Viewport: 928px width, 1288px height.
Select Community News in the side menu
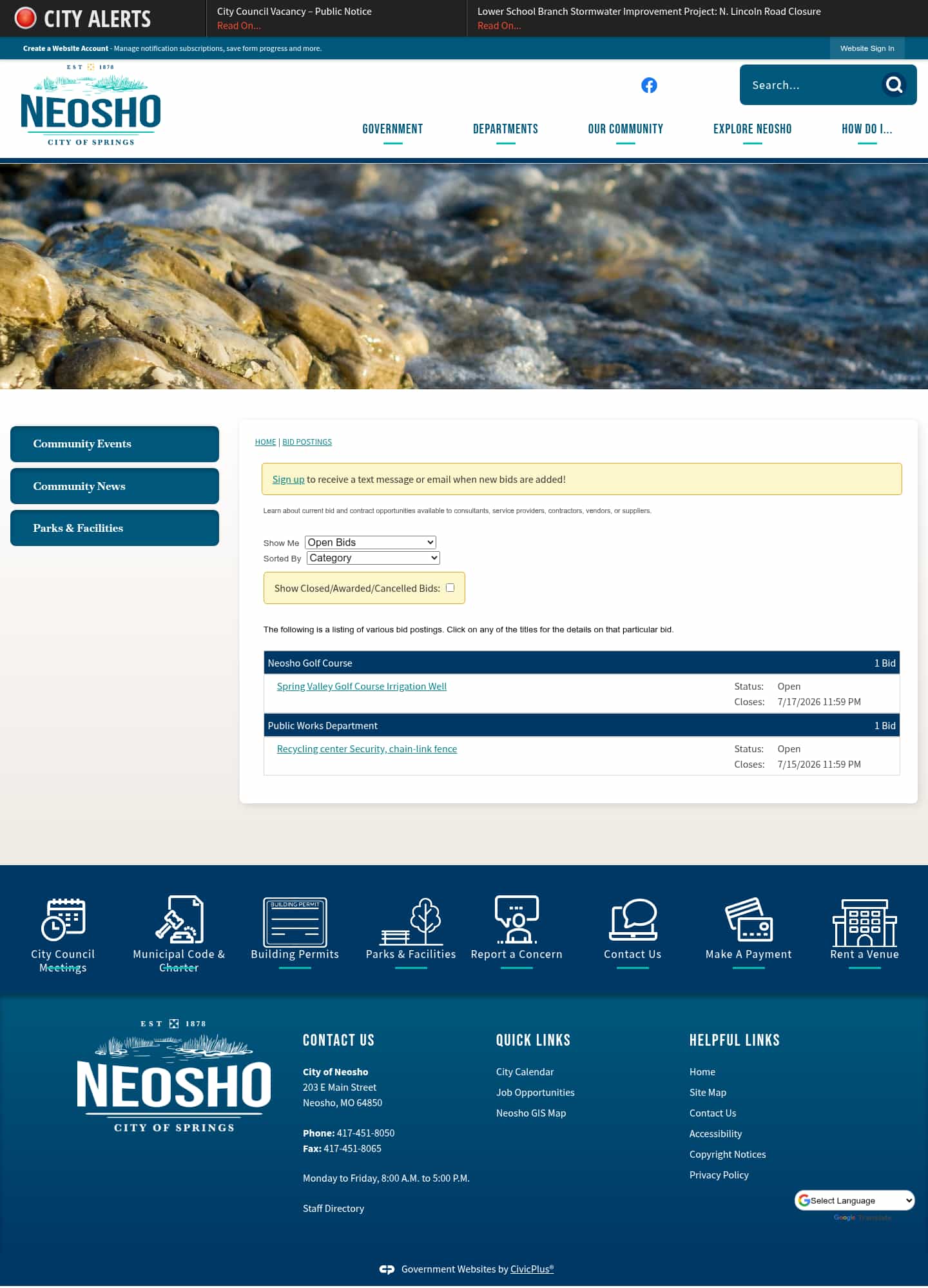(x=115, y=486)
